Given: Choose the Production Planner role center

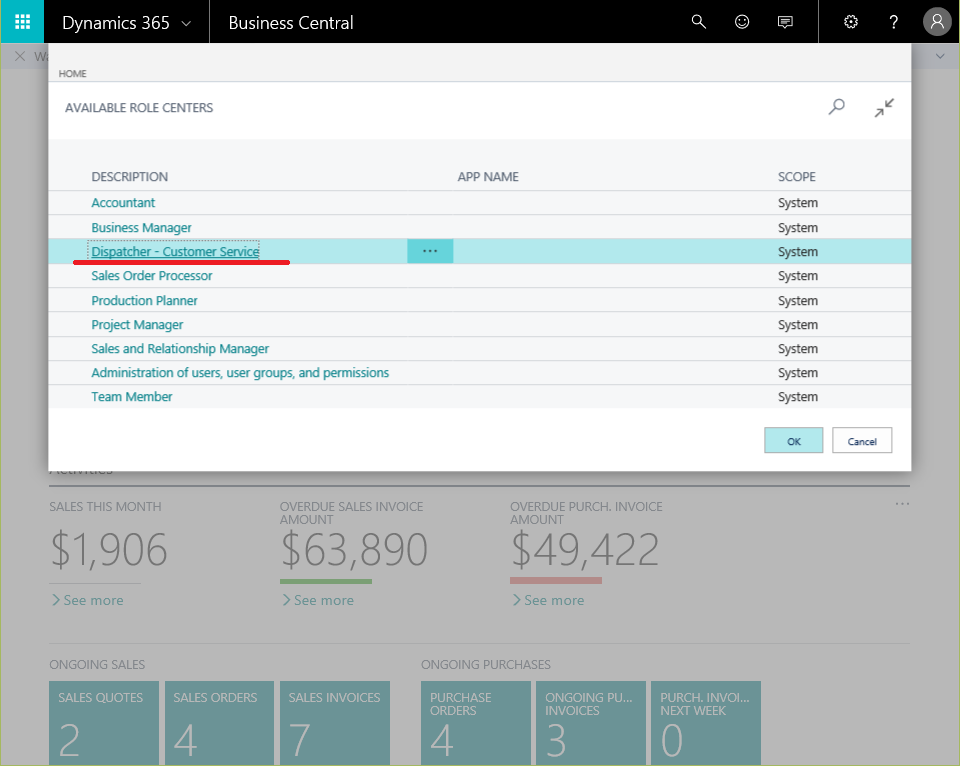Looking at the screenshot, I should [144, 300].
